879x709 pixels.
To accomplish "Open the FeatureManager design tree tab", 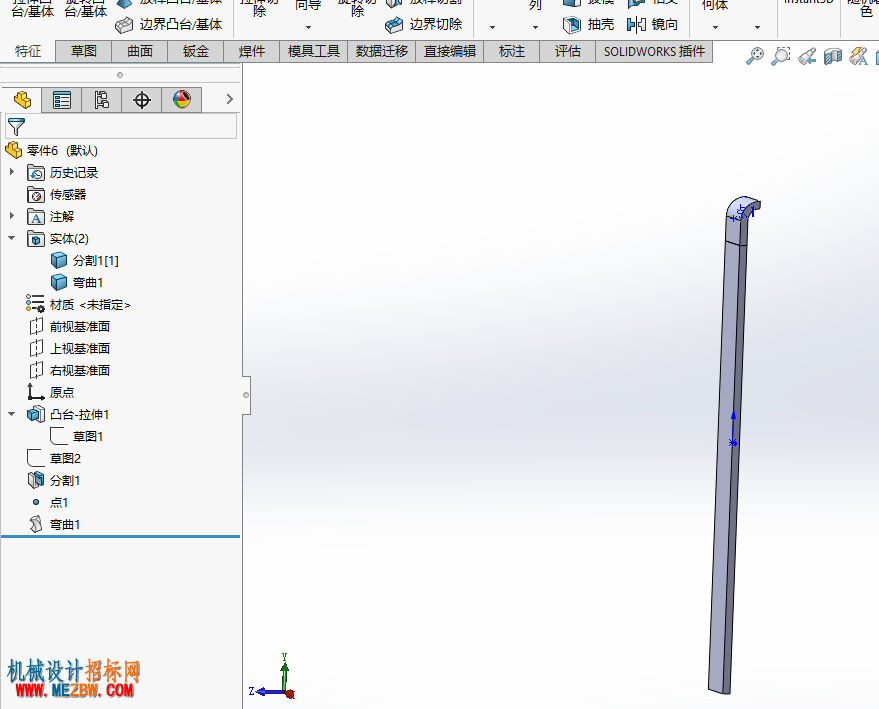I will point(22,100).
